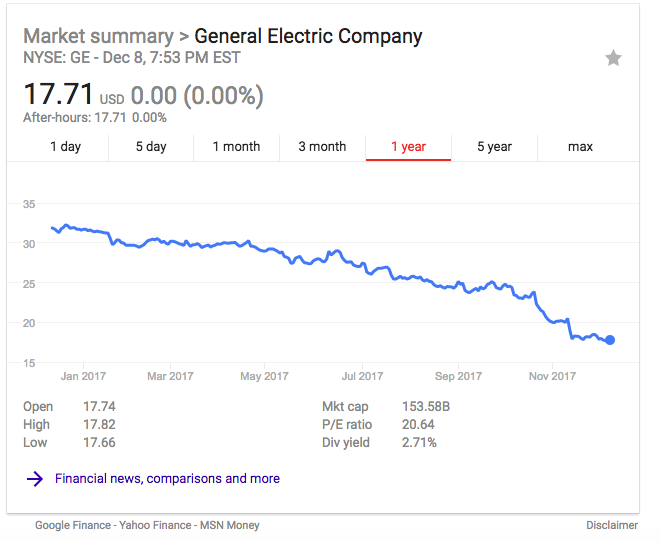660x541 pixels.
Task: Click the purple arrow beside Financial news
Action: click(35, 479)
